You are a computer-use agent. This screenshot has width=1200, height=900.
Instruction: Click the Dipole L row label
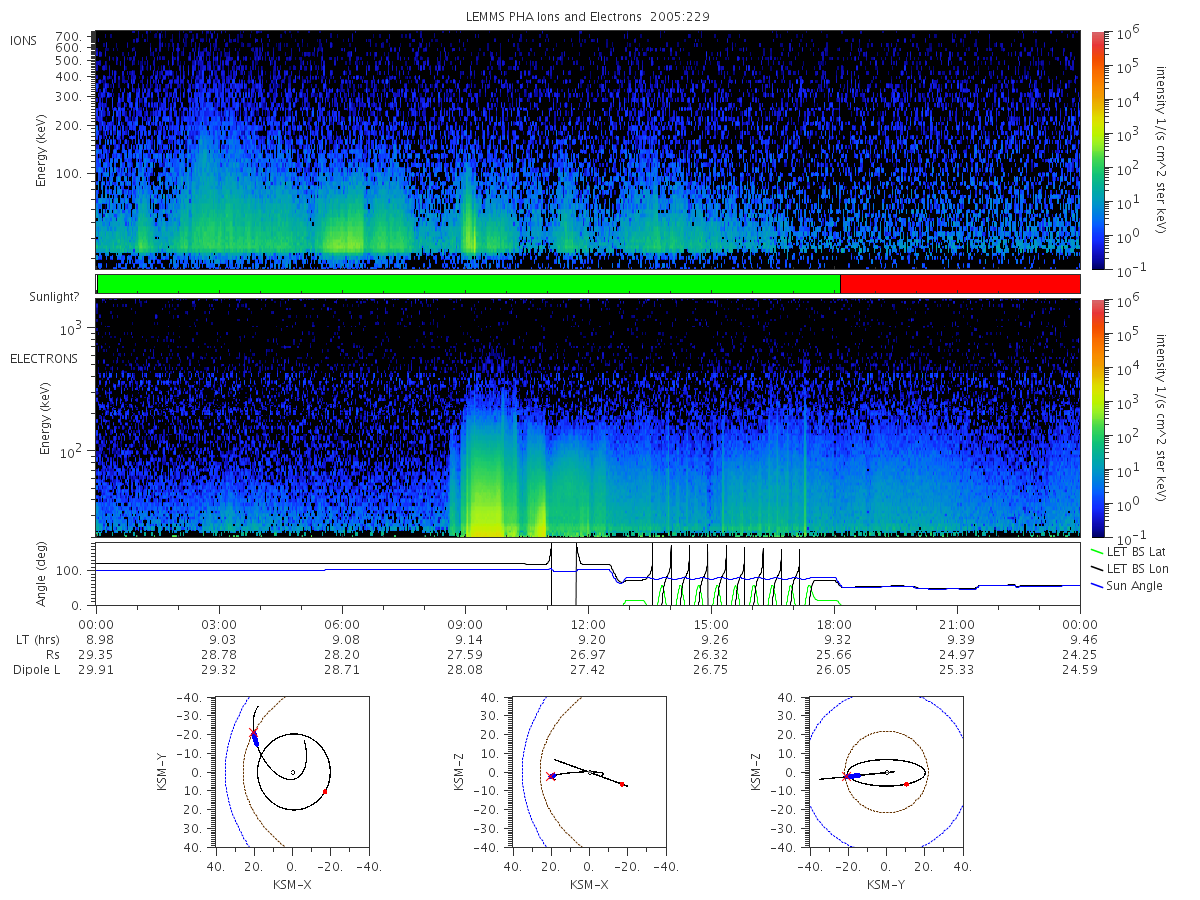[36, 670]
